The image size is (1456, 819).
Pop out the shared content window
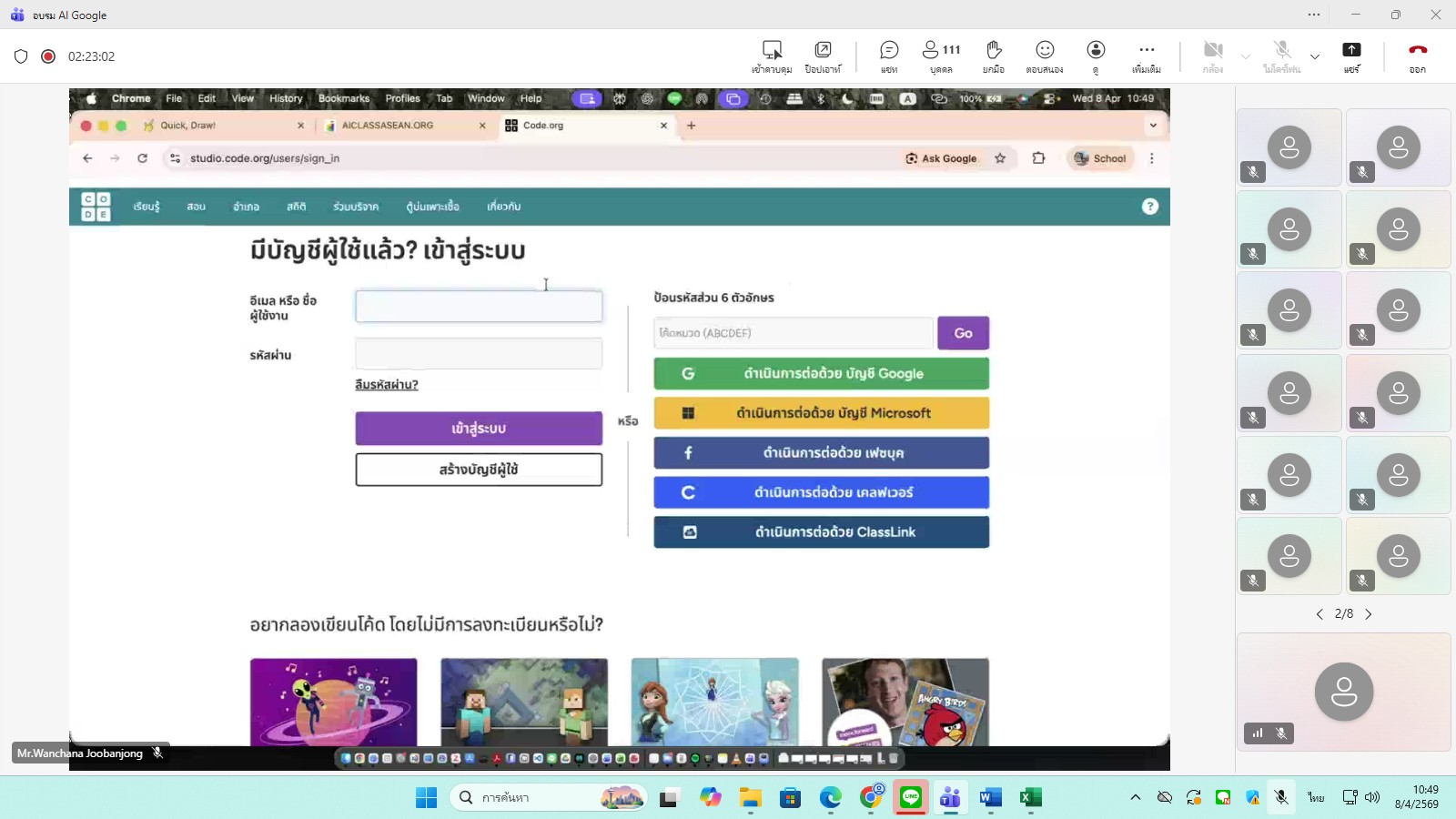click(823, 56)
